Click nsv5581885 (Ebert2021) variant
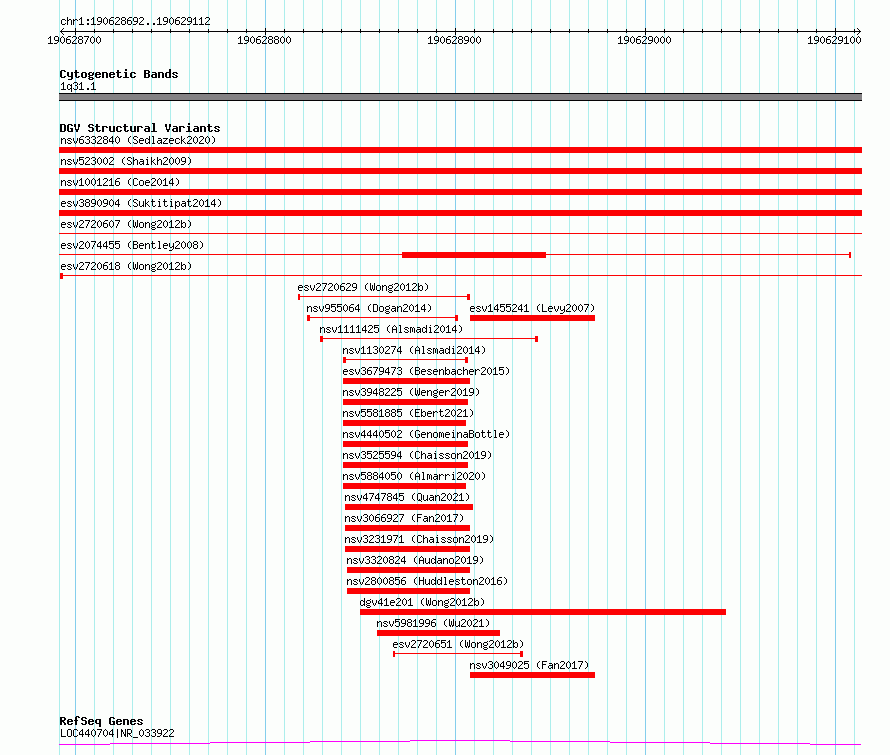 [x=408, y=413]
